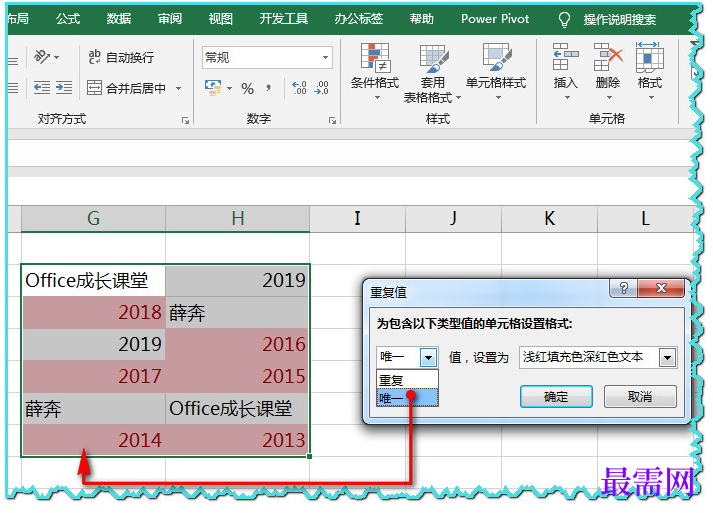Select cell containing 2018
Screen dimensions: 713x513
(93, 312)
